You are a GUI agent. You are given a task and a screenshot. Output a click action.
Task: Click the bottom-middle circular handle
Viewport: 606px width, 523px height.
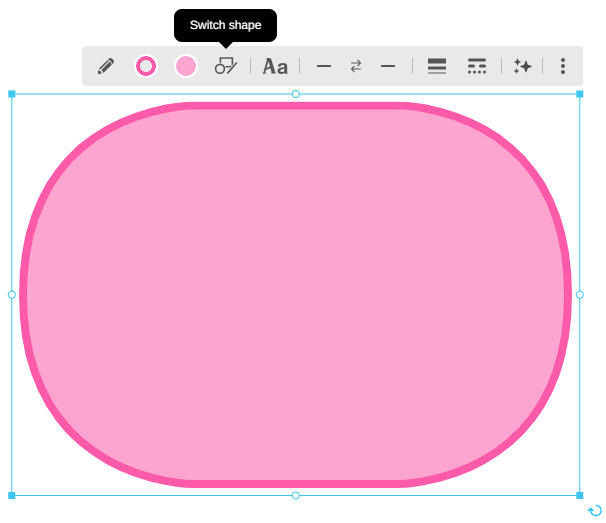coord(296,495)
